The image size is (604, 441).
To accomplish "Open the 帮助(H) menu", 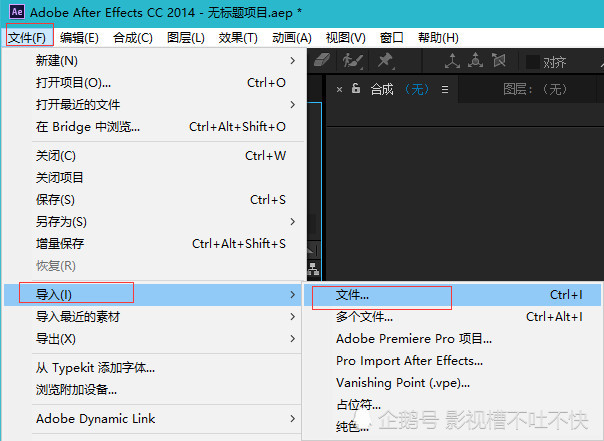I will [438, 38].
